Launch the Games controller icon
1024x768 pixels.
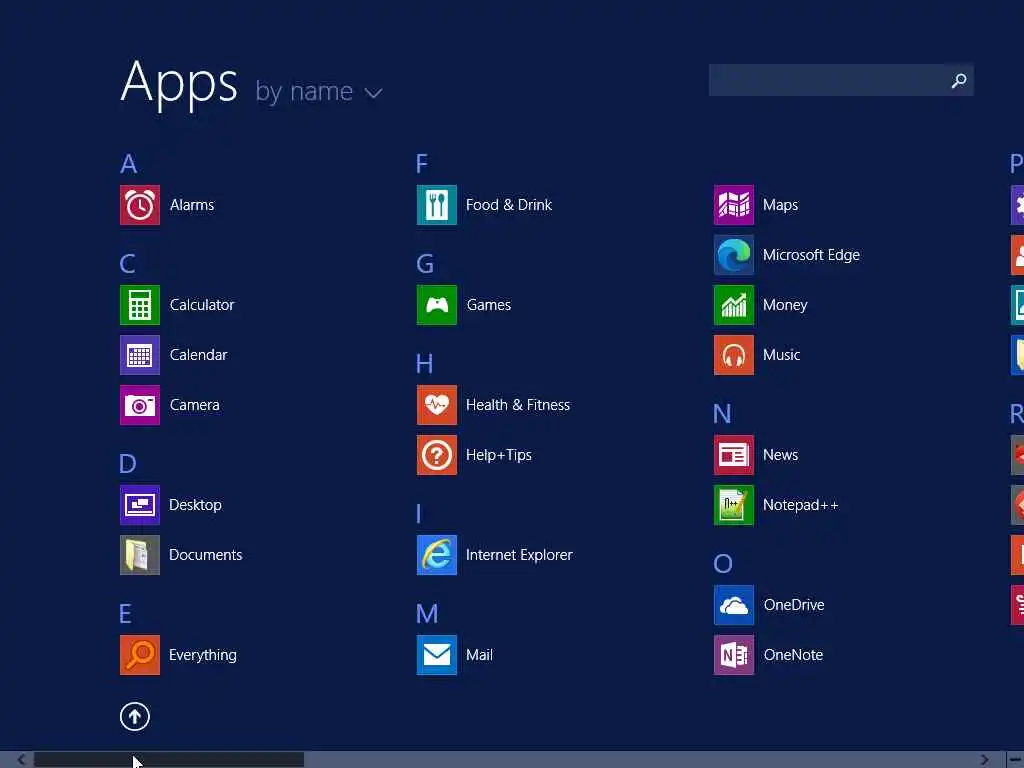pyautogui.click(x=437, y=305)
